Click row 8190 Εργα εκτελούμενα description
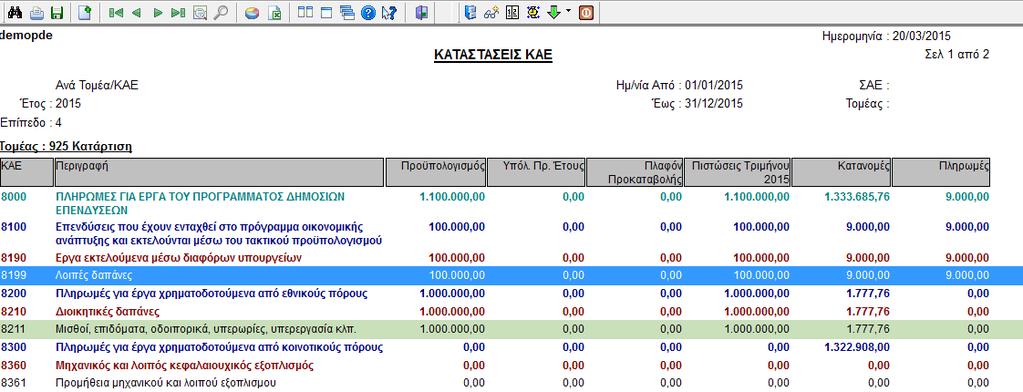The height and width of the screenshot is (392, 1023). pos(179,258)
